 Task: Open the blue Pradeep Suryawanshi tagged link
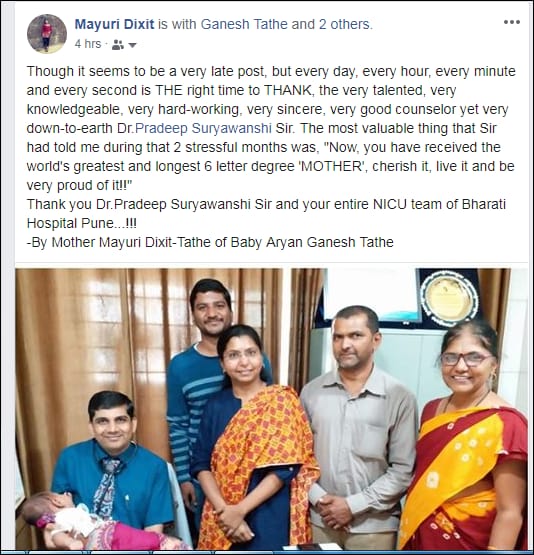click(x=203, y=128)
